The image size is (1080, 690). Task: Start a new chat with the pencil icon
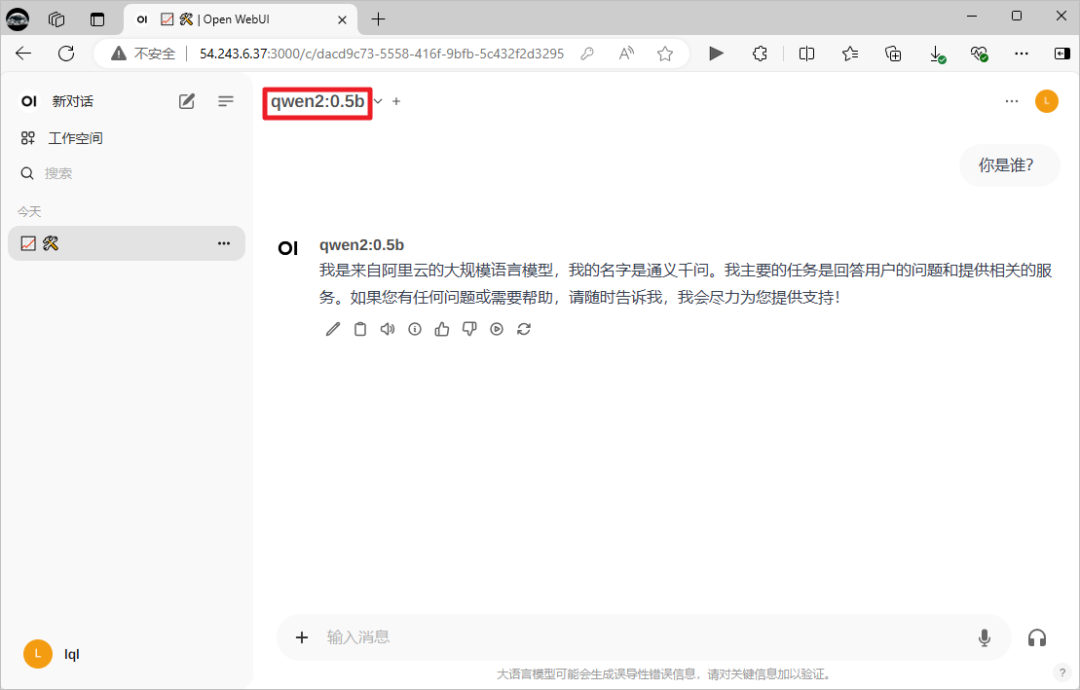[186, 100]
